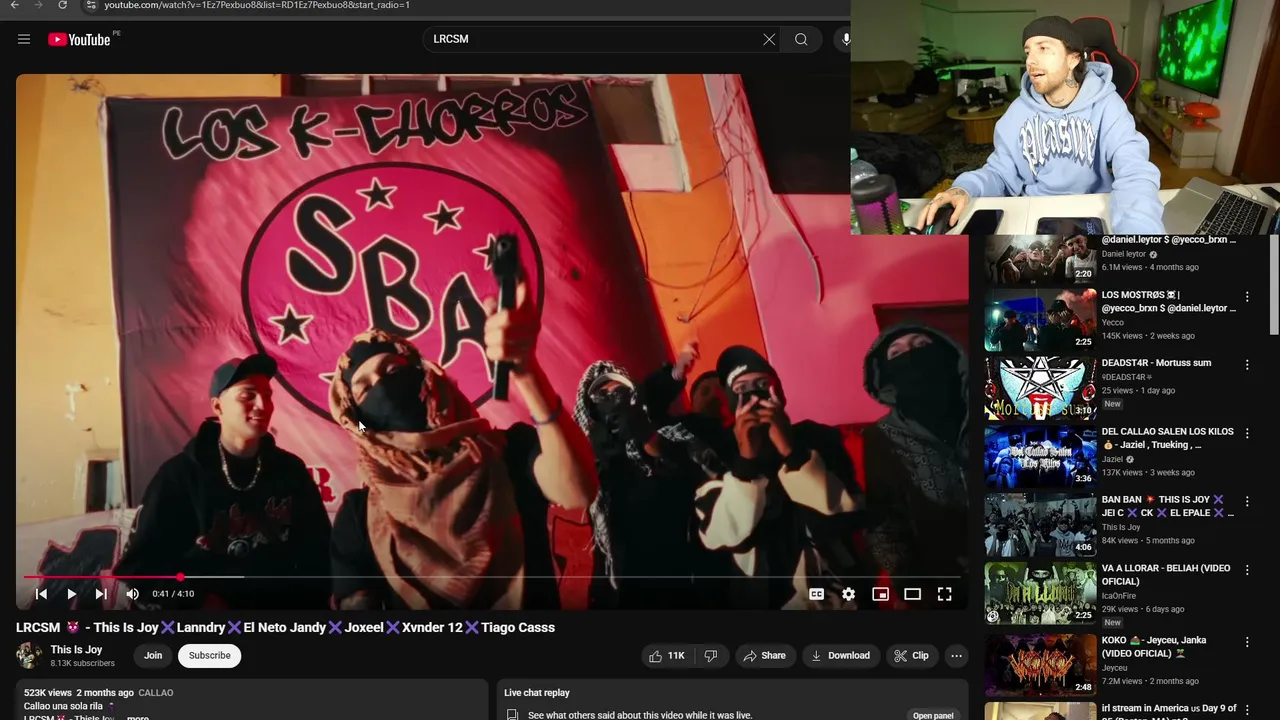Screen dimensions: 1280x720
Task: Skip to next video
Action: click(x=101, y=594)
